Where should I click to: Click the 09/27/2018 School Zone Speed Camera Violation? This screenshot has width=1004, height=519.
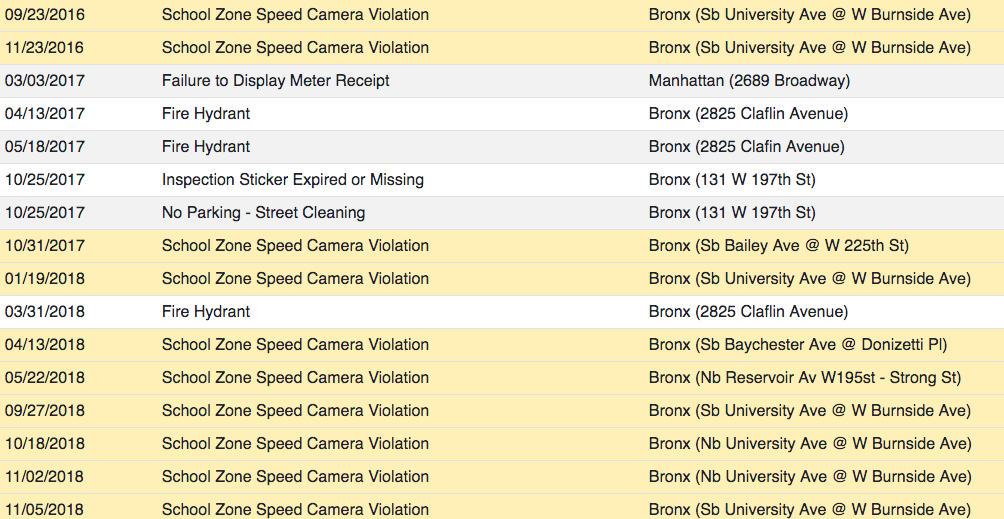coord(295,411)
